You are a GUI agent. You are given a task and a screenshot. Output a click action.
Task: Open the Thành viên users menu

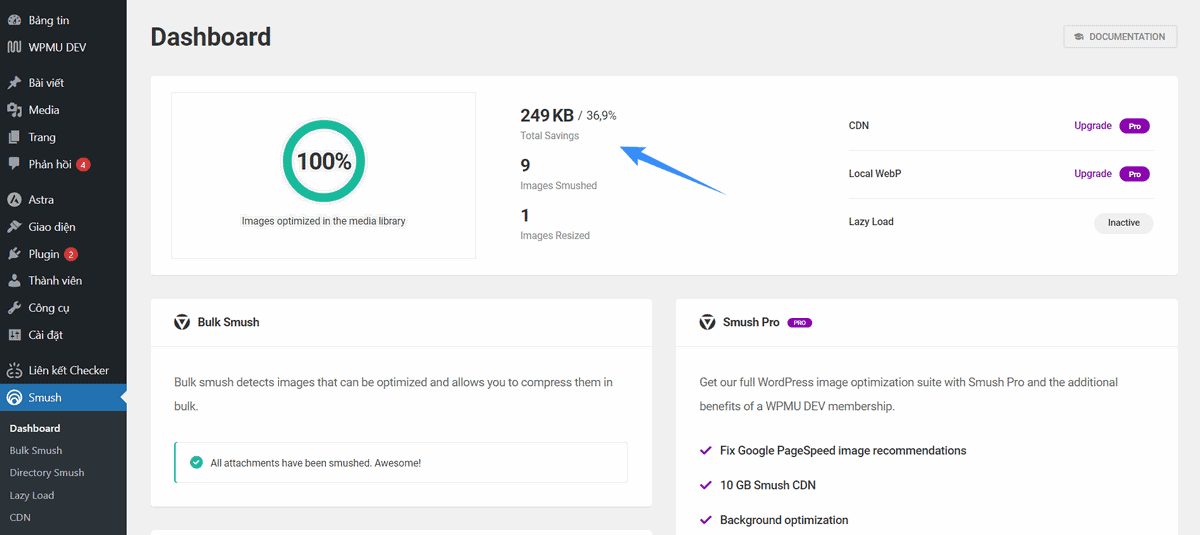pyautogui.click(x=63, y=281)
